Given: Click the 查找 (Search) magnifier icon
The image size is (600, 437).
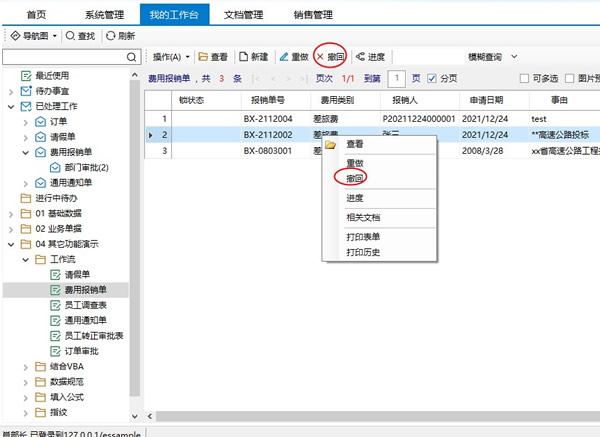Looking at the screenshot, I should pyautogui.click(x=70, y=35).
